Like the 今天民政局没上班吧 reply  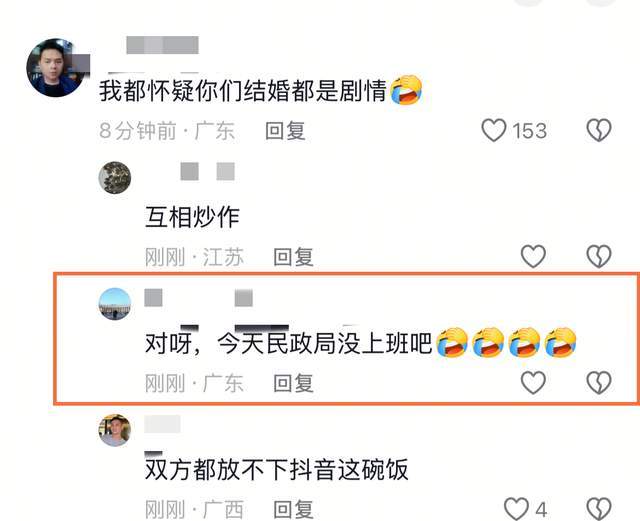tap(533, 383)
